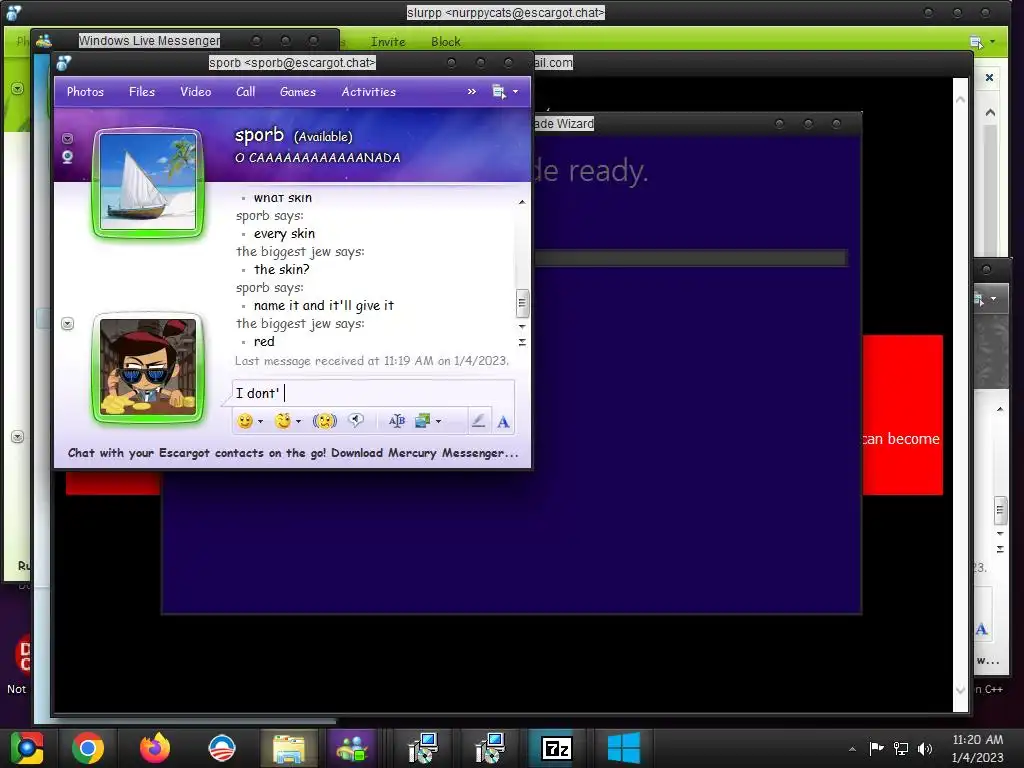
Task: Click the message "every skin"
Action: [x=285, y=234]
